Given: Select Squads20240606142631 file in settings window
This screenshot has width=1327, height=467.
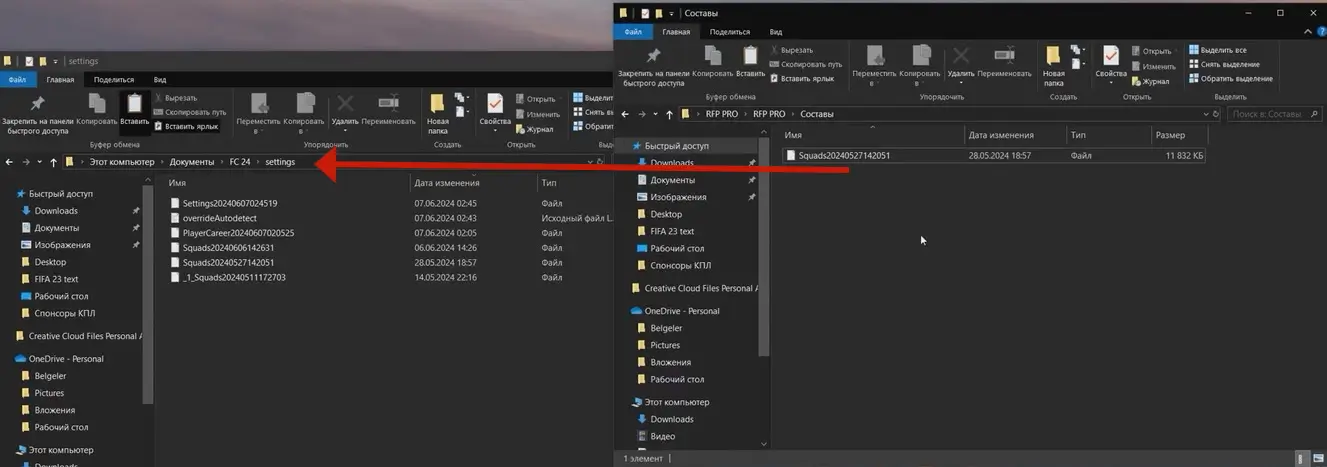Looking at the screenshot, I should [228, 248].
